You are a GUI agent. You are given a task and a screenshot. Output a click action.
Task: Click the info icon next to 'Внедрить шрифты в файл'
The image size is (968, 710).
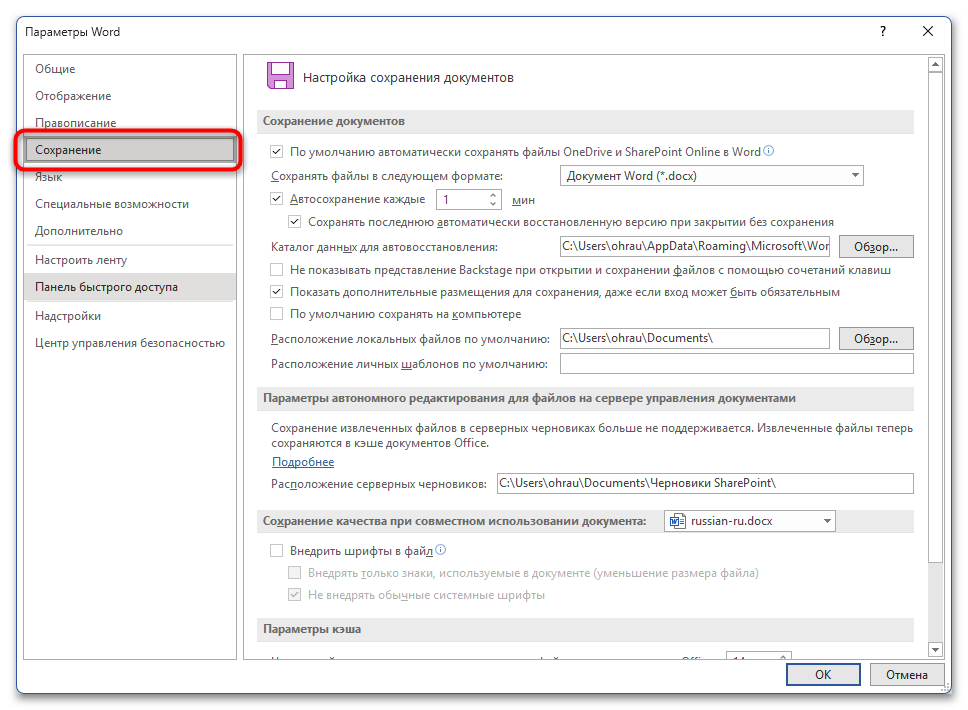click(440, 550)
